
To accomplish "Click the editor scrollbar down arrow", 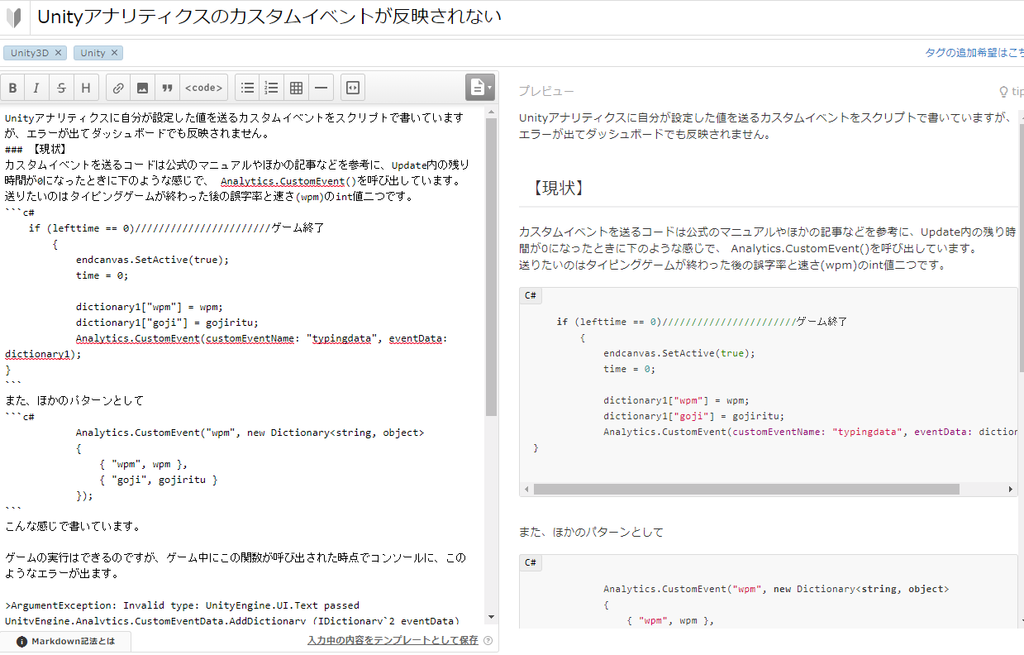I will (x=491, y=617).
